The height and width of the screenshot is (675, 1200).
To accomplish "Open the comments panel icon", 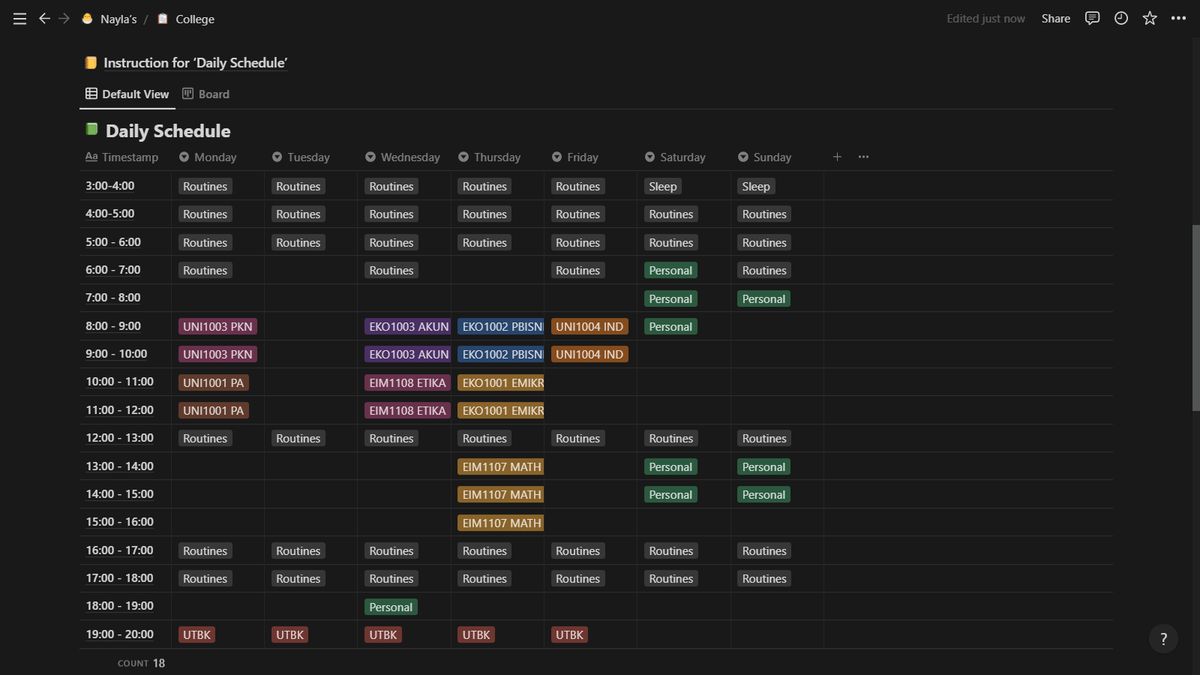I will point(1093,18).
